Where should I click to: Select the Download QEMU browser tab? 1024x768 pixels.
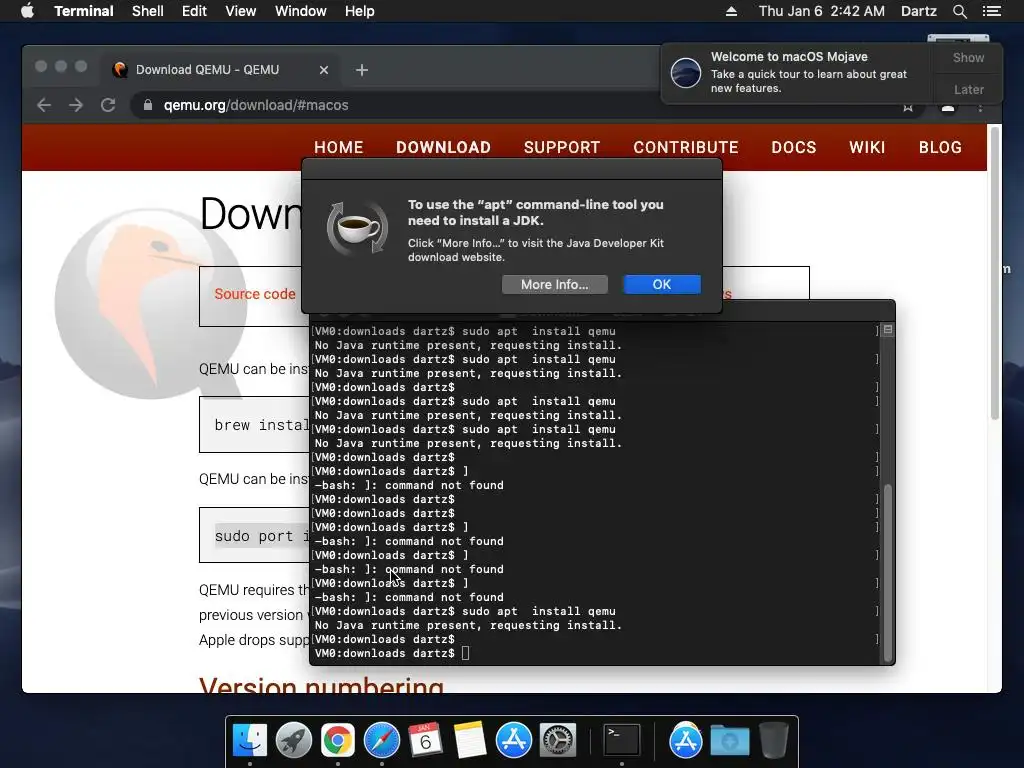[219, 70]
